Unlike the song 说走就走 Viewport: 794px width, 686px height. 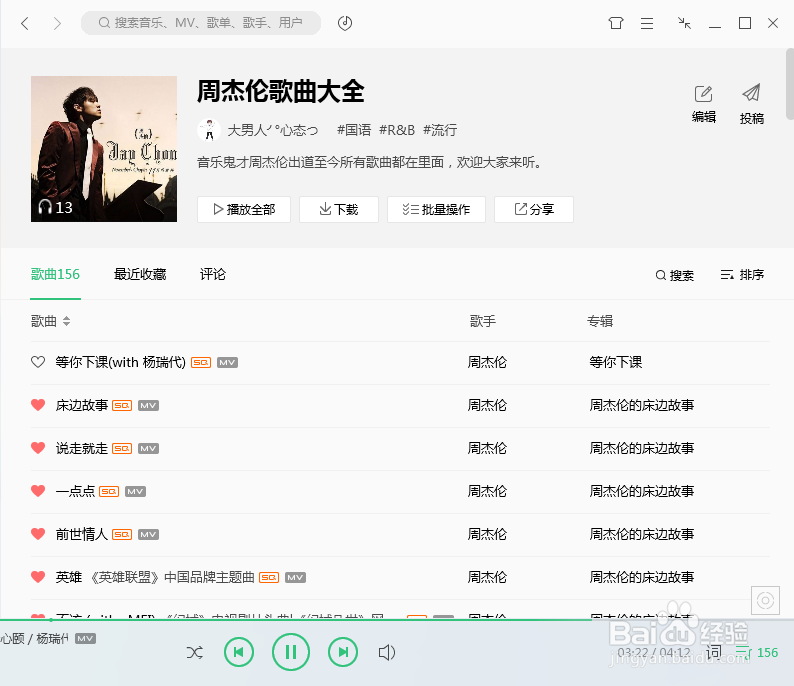[x=38, y=448]
